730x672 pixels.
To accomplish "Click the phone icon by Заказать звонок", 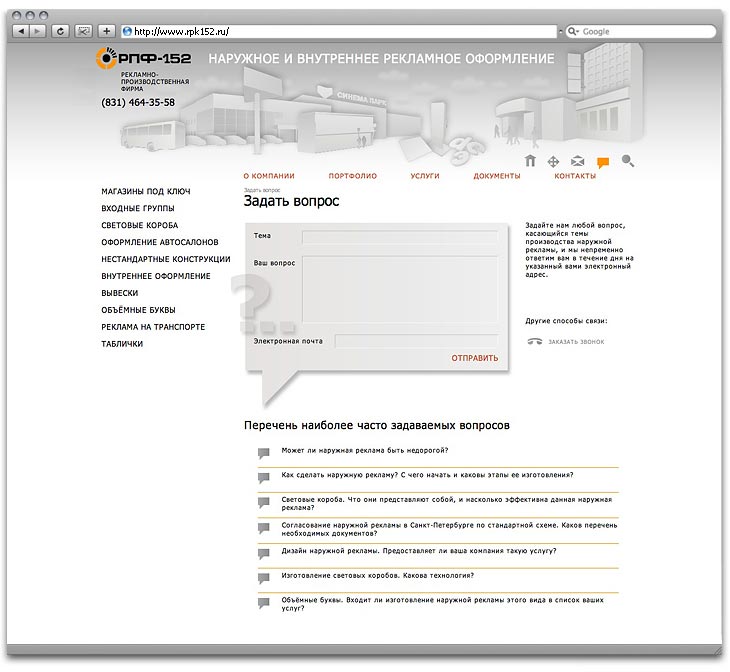I will 534,341.
